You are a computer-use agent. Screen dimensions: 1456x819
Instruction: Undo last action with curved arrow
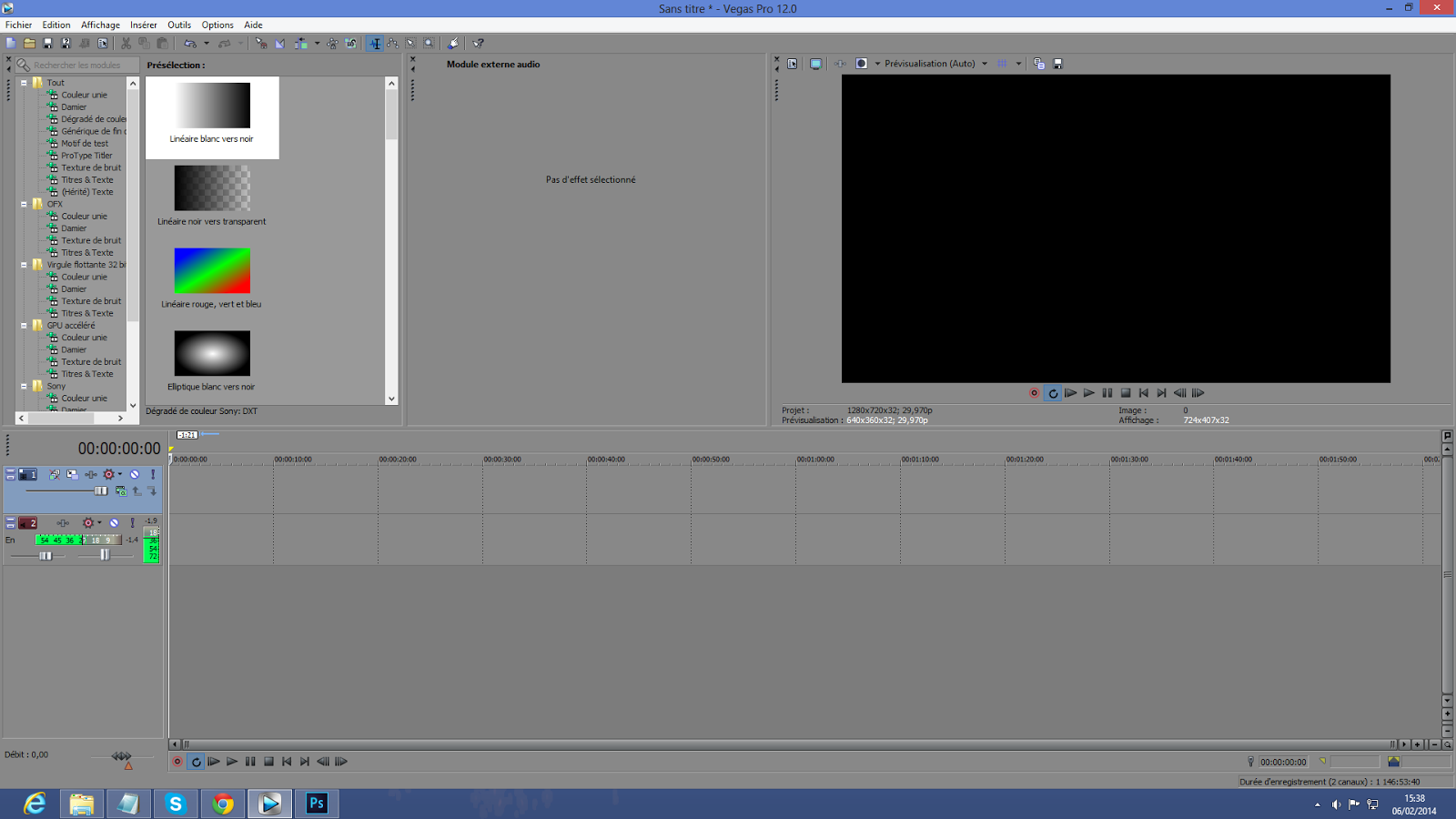click(x=189, y=43)
